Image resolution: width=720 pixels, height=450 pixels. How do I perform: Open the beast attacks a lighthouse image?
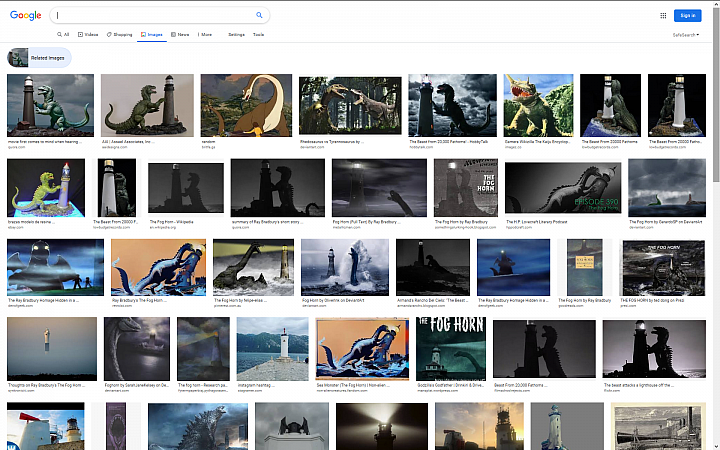654,349
